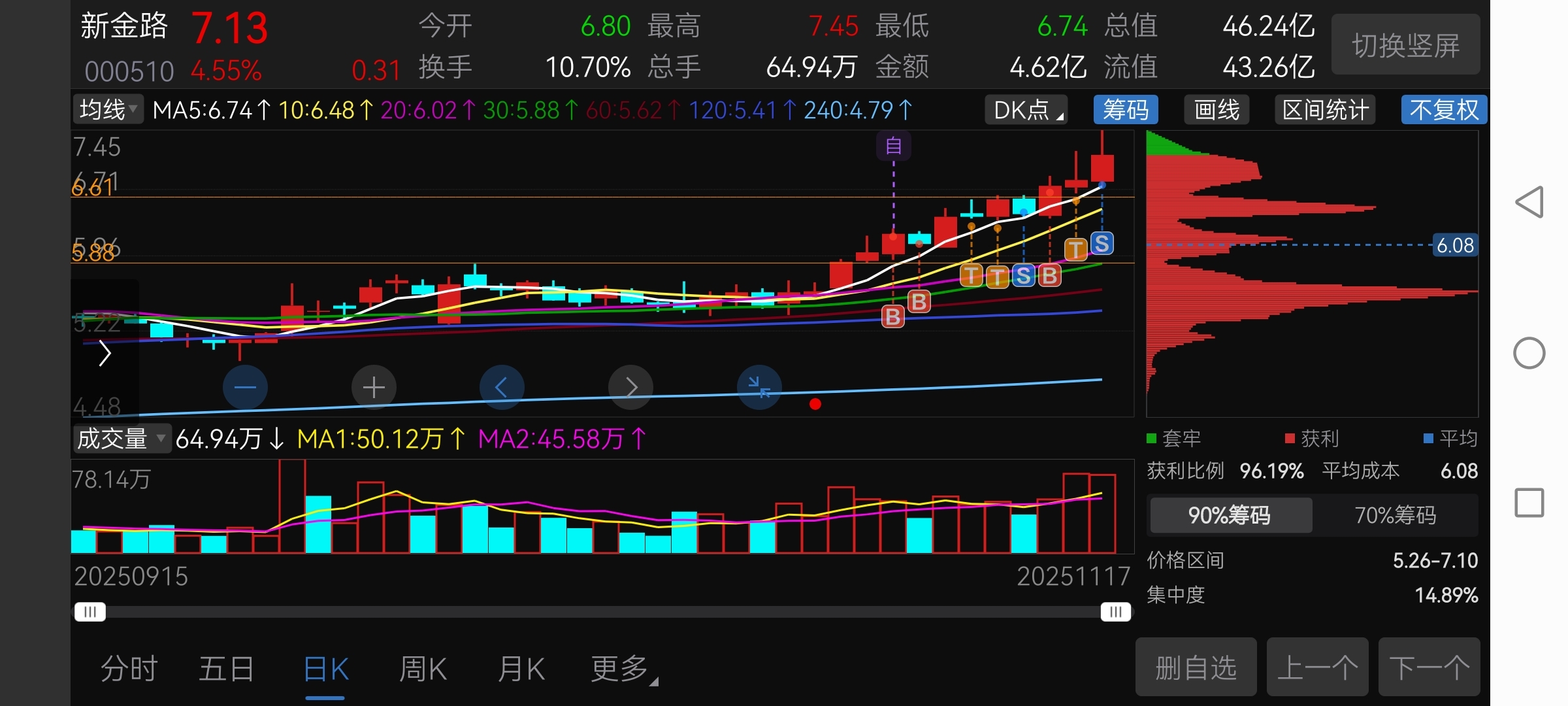The height and width of the screenshot is (706, 1568).
Task: Tap the scroll-left arrow circle on chart
Action: 501,388
